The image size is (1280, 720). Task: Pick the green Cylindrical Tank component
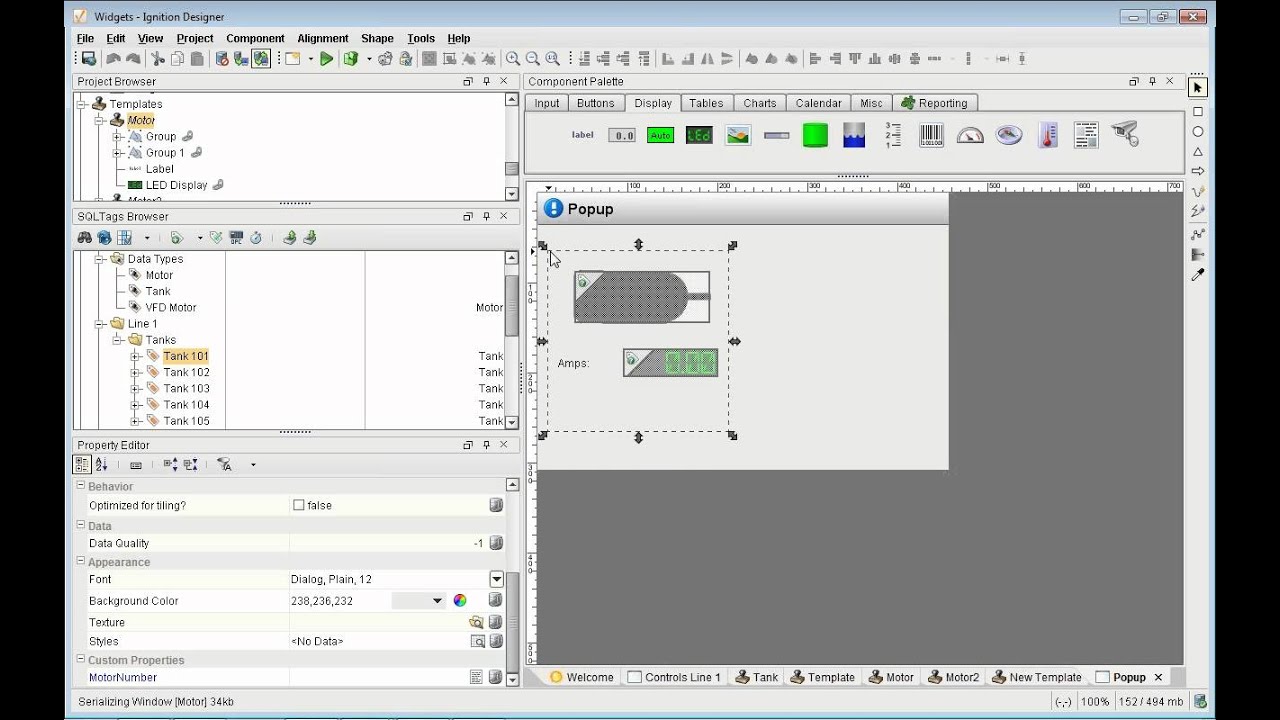click(x=815, y=135)
